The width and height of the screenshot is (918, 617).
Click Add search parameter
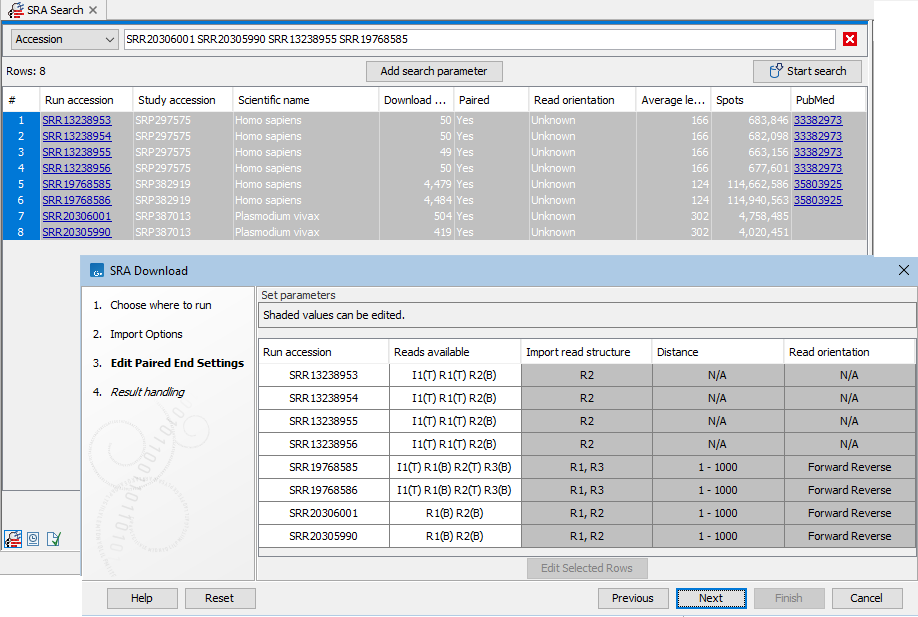(x=434, y=71)
